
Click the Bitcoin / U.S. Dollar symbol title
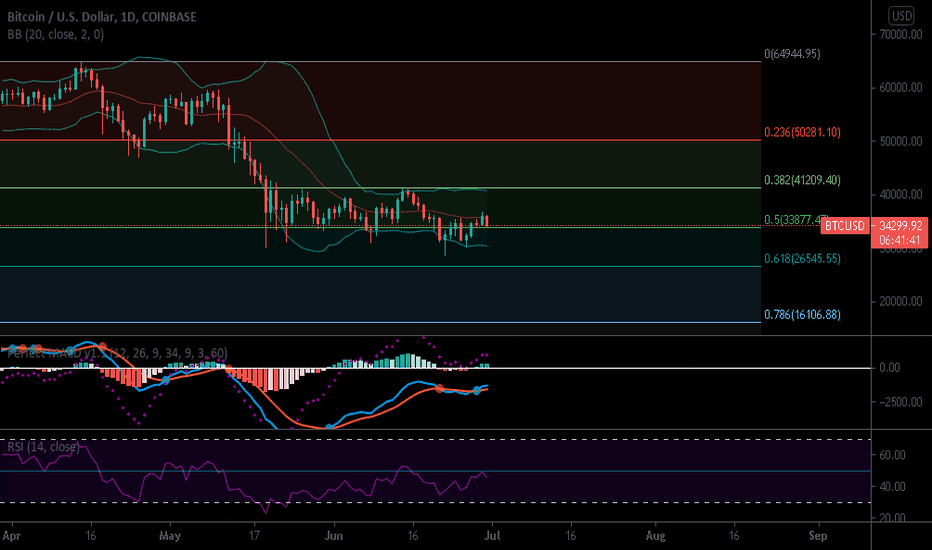tap(102, 17)
